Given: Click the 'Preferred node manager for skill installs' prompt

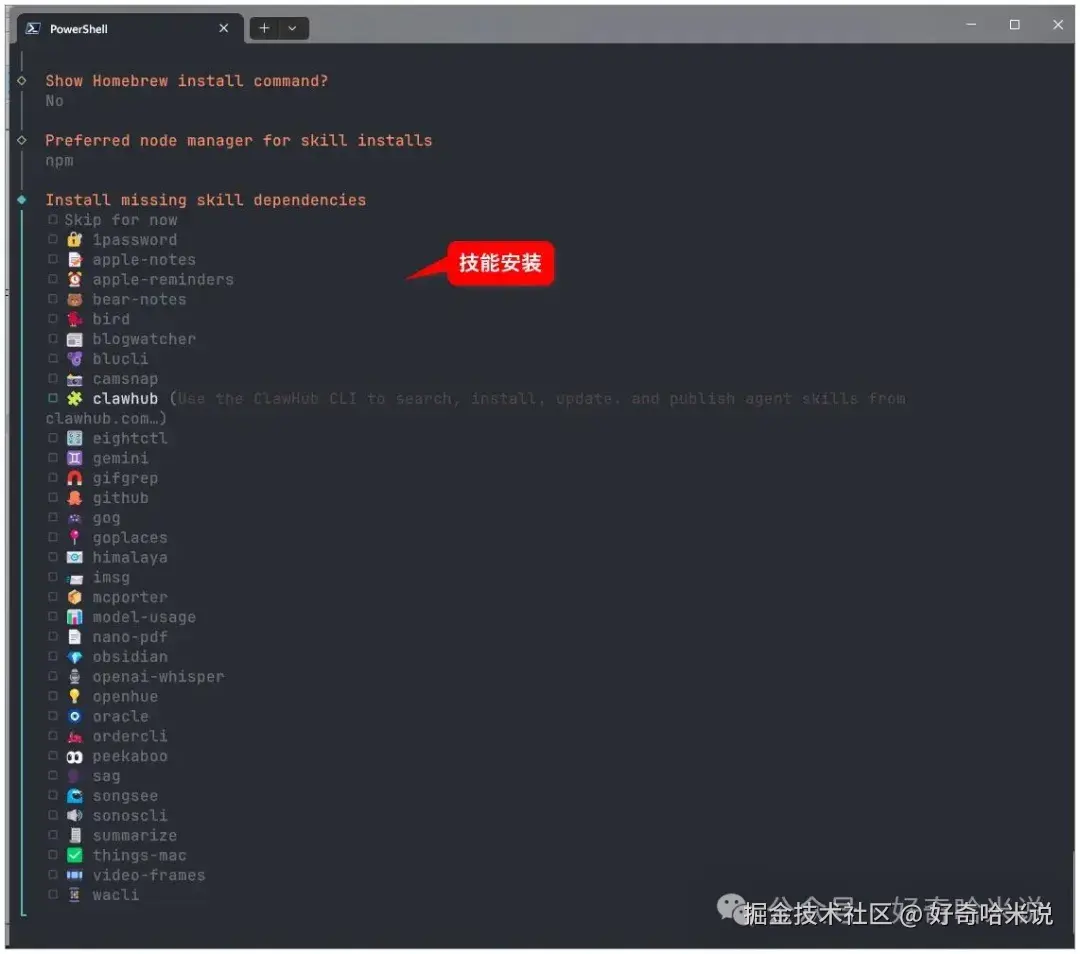Looking at the screenshot, I should [239, 141].
